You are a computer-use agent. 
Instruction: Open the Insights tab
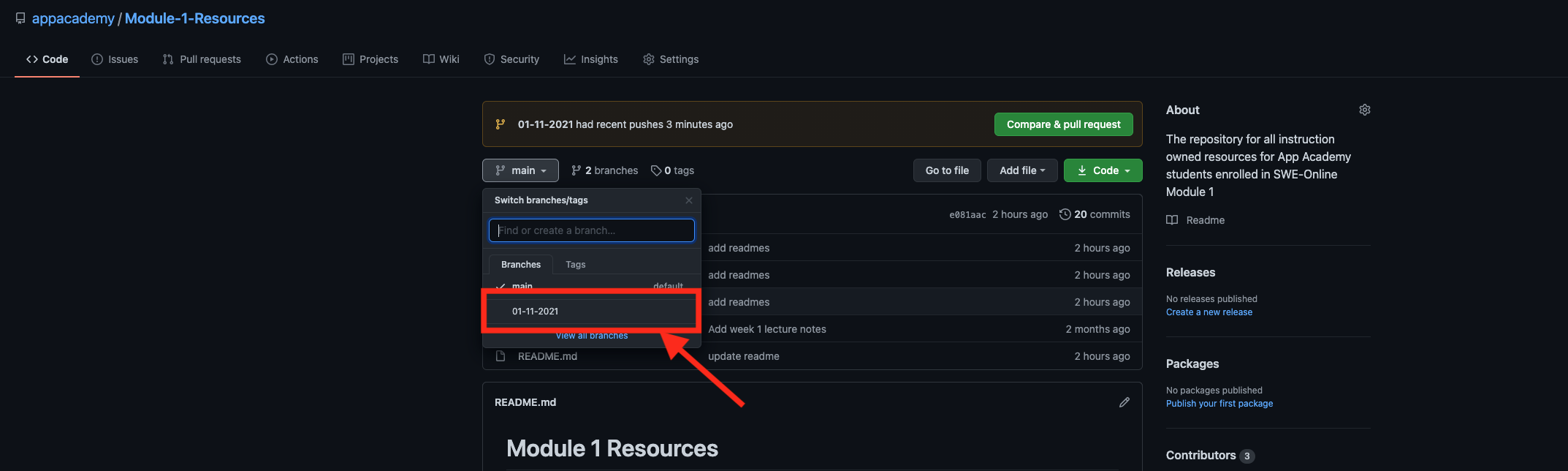[591, 59]
